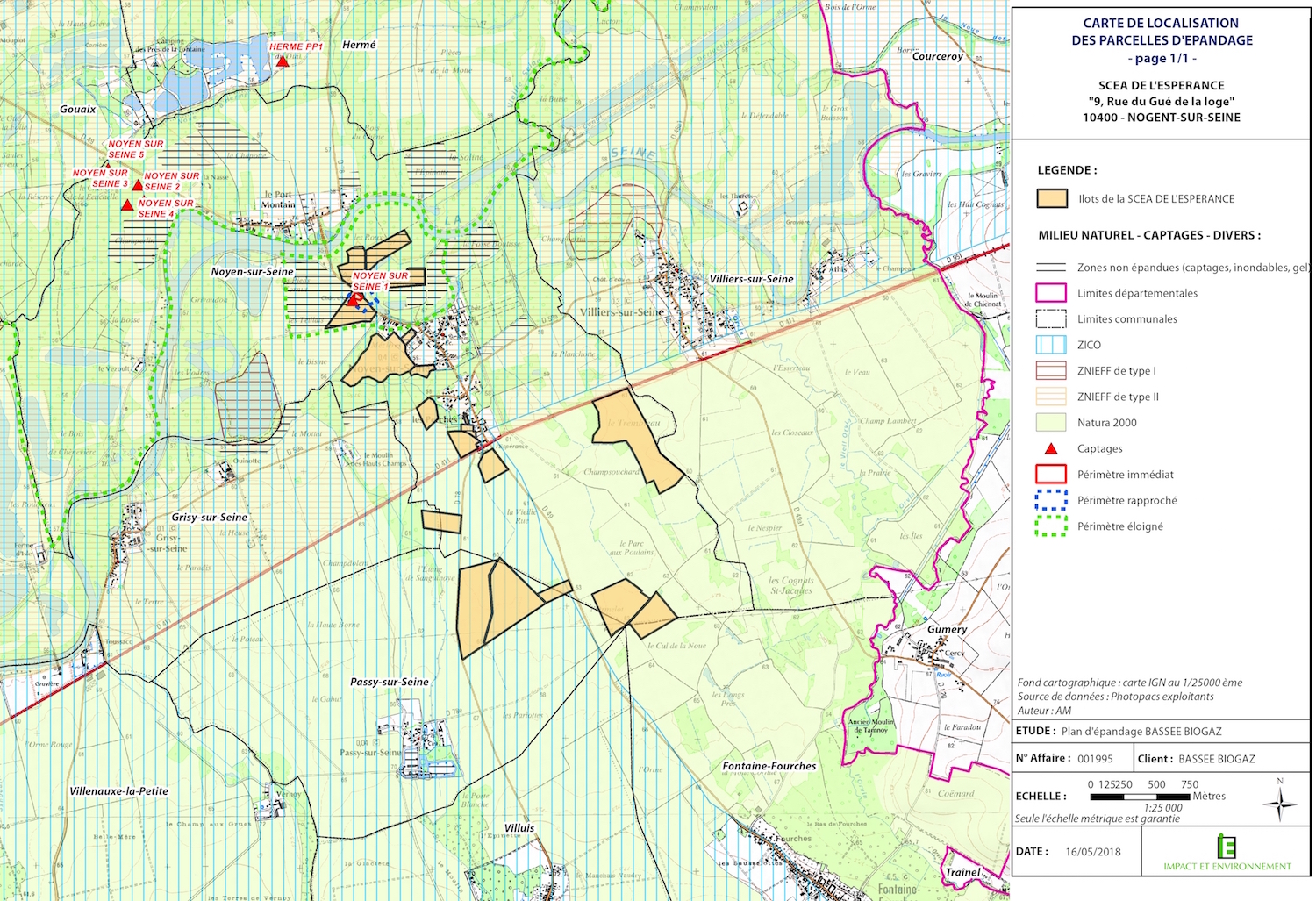Image resolution: width=1316 pixels, height=901 pixels.
Task: Click the ZNIEFF de type I legend swatch
Action: pyautogui.click(x=1051, y=370)
